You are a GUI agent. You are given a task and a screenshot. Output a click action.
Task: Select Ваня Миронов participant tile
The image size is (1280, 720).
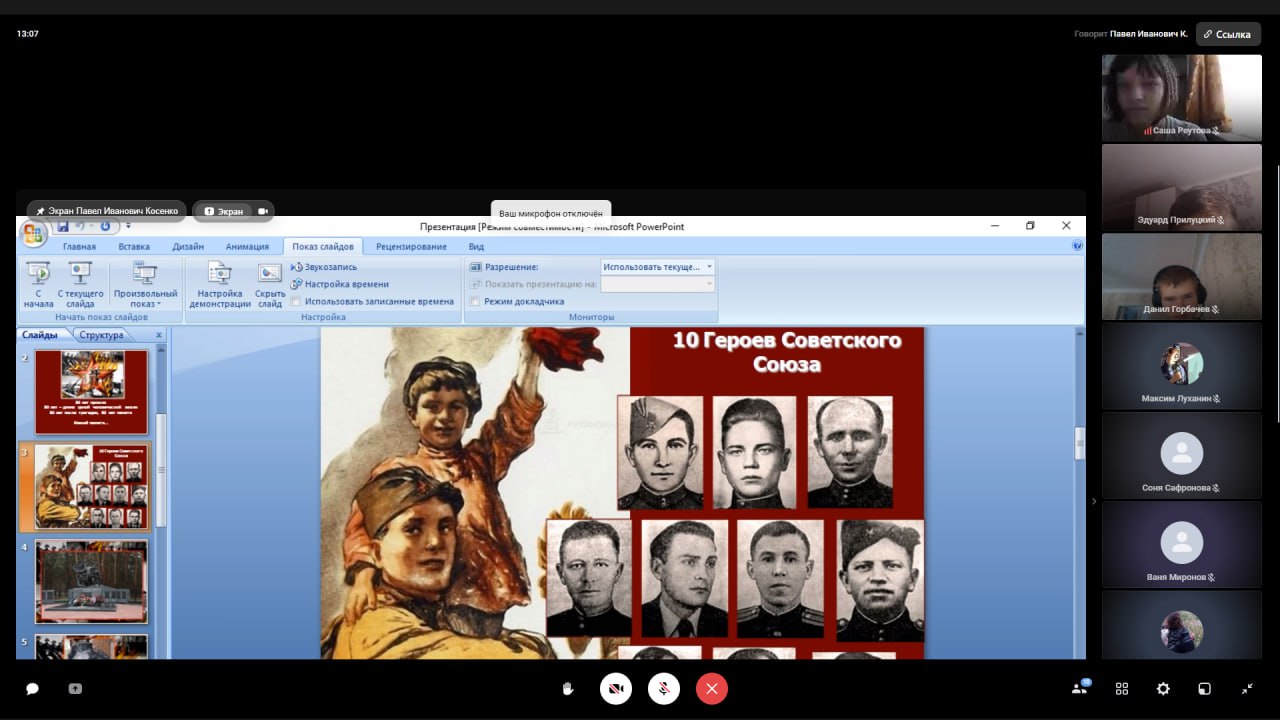pos(1182,544)
